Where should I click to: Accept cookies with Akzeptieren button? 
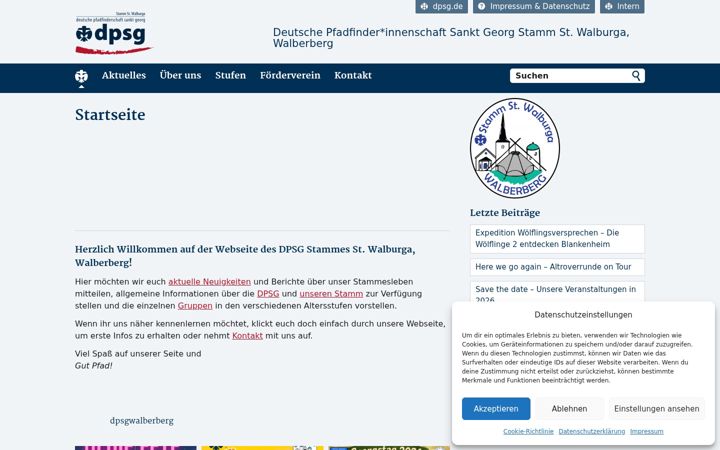496,409
